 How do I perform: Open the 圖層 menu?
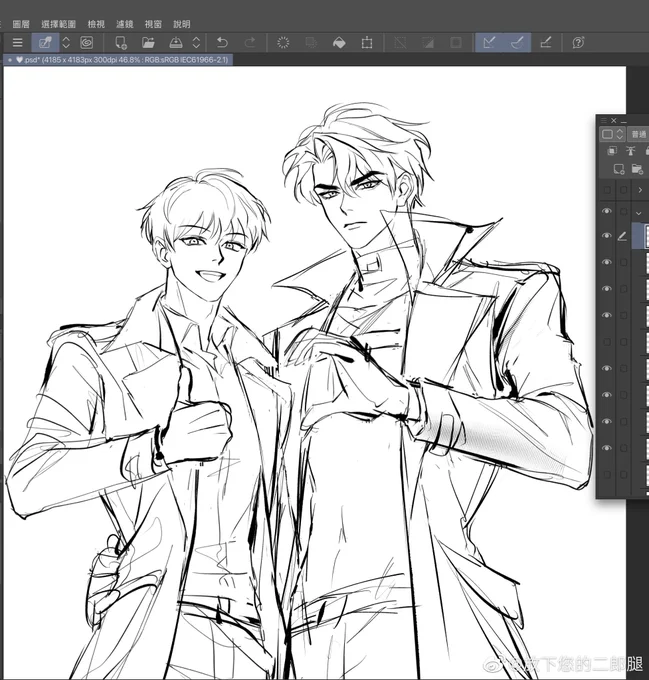(x=21, y=24)
